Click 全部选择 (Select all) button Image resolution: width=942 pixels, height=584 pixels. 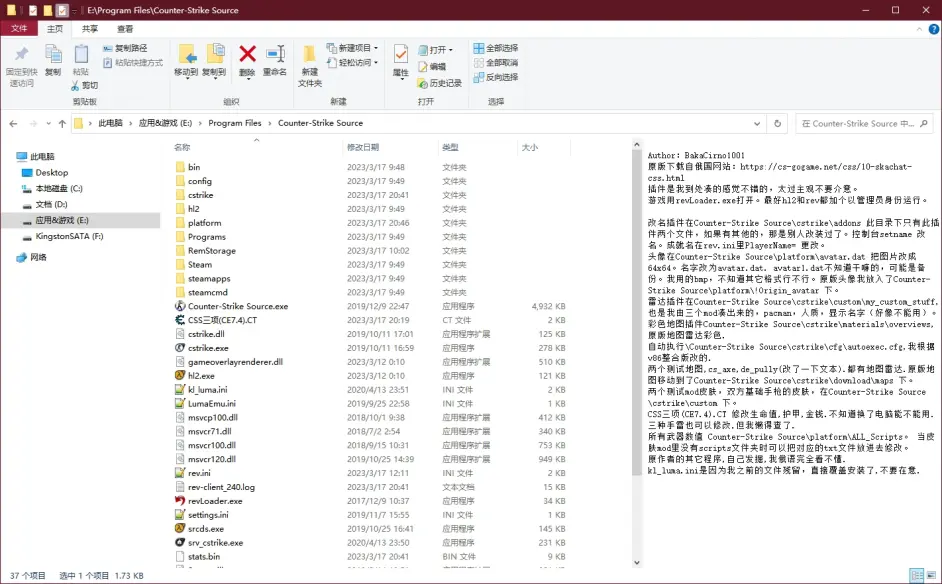[x=495, y=48]
